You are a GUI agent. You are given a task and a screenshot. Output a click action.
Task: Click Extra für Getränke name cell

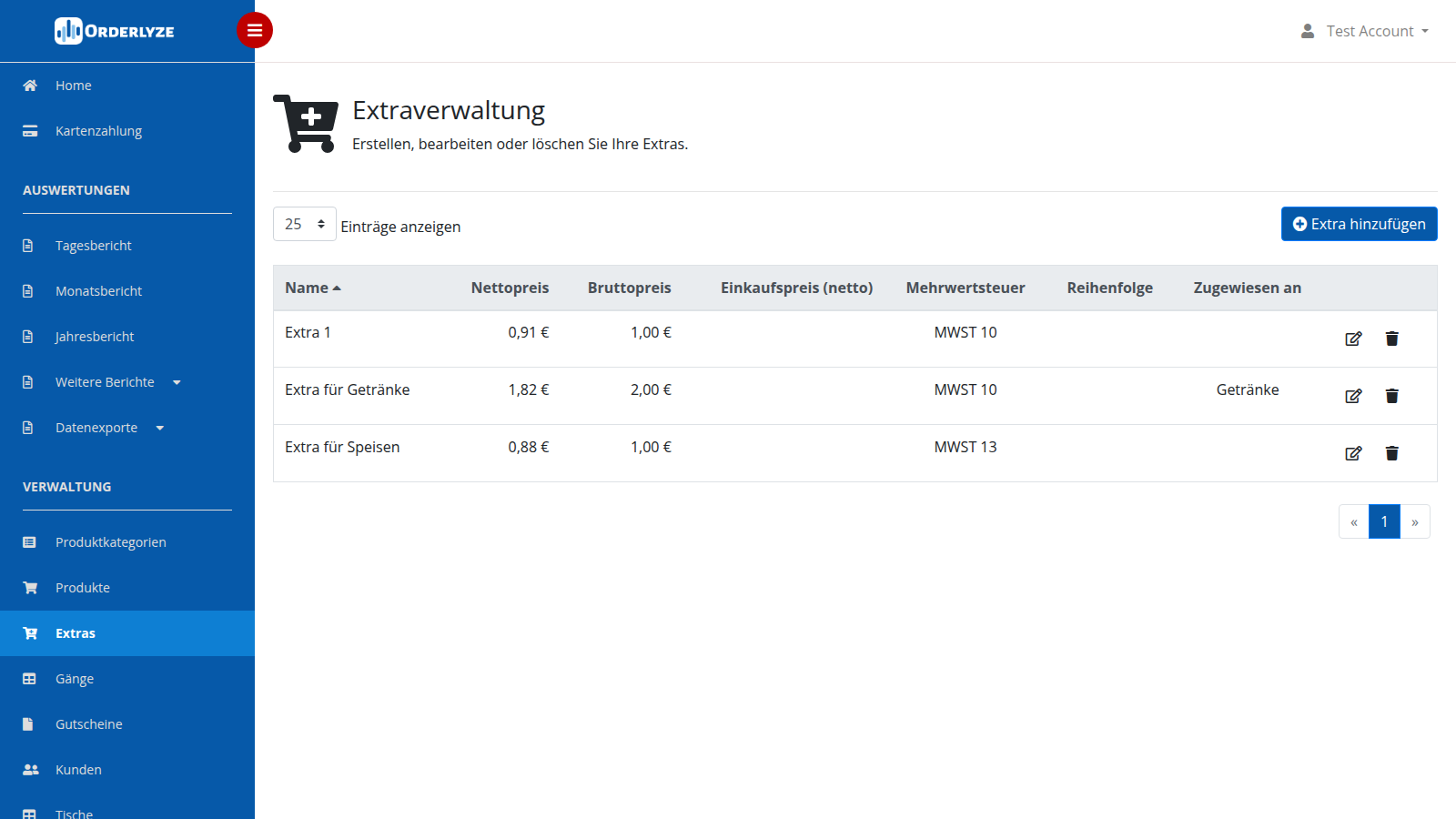coord(347,389)
